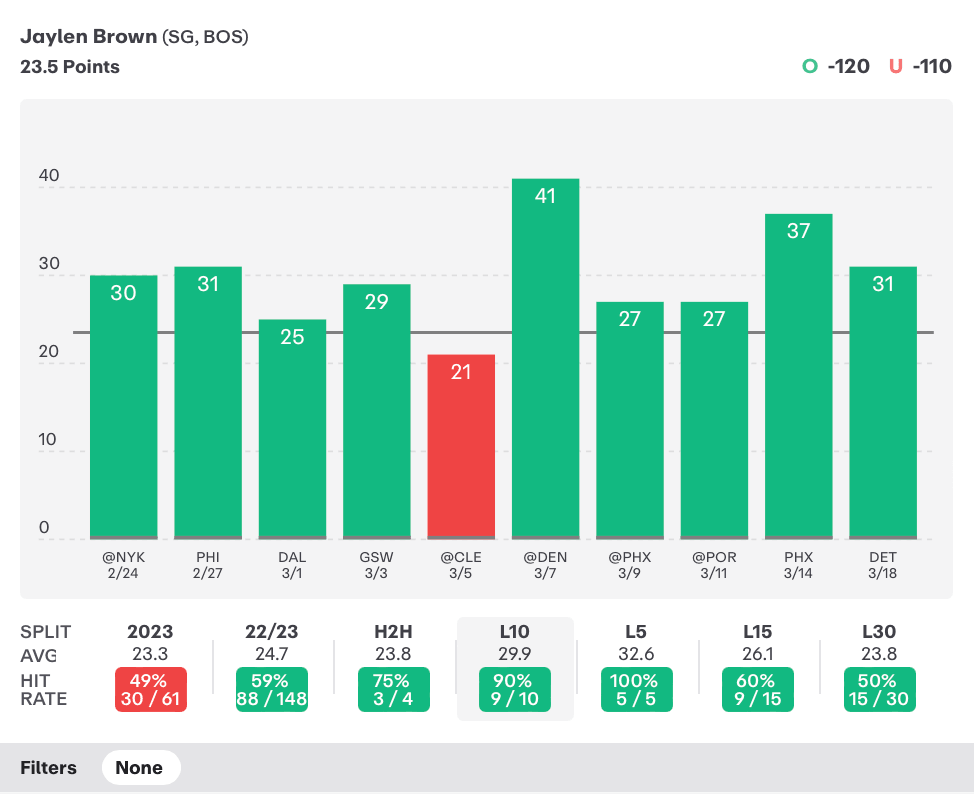Click the 90% 9/10 hit rate badge
This screenshot has height=794, width=974.
[x=515, y=690]
